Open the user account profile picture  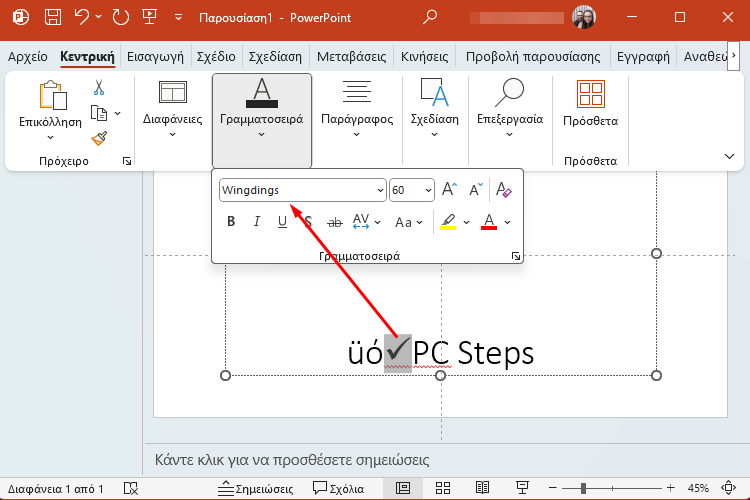click(x=584, y=18)
